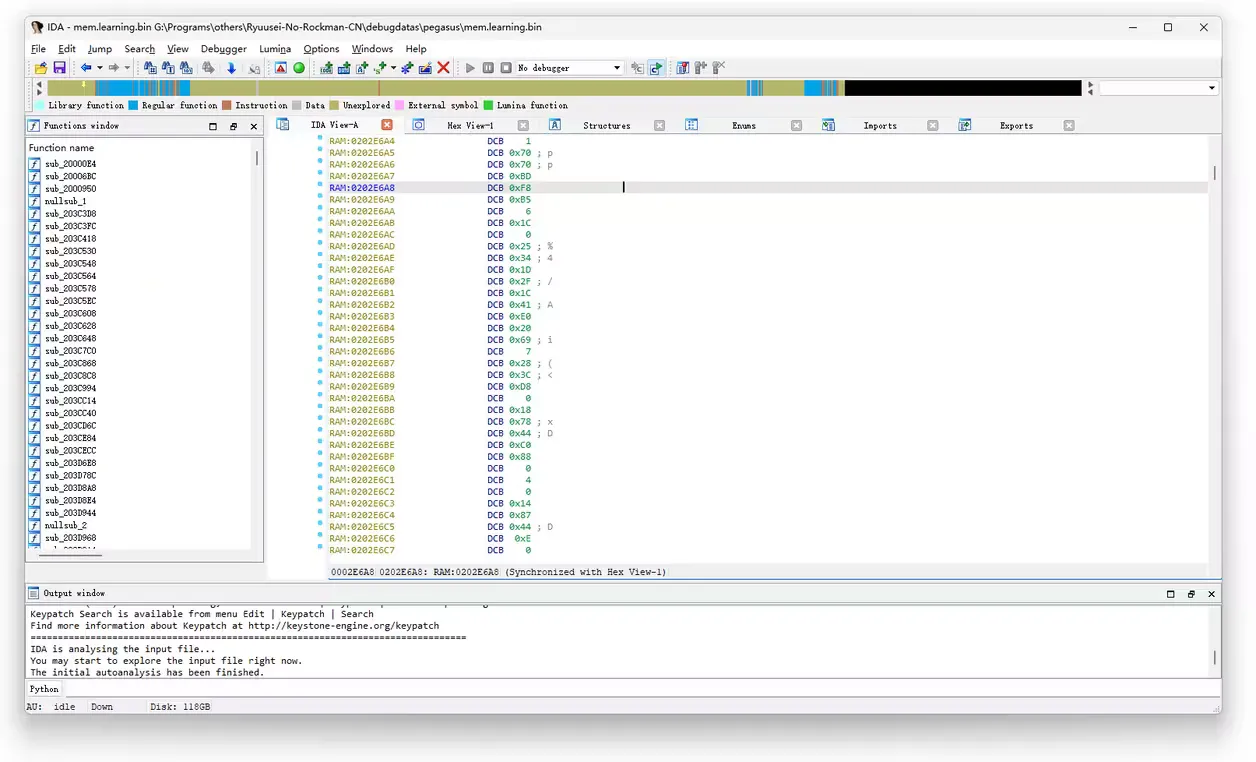Open the dropdown right of navigation band
This screenshot has width=1256, height=762.
pos(1212,88)
